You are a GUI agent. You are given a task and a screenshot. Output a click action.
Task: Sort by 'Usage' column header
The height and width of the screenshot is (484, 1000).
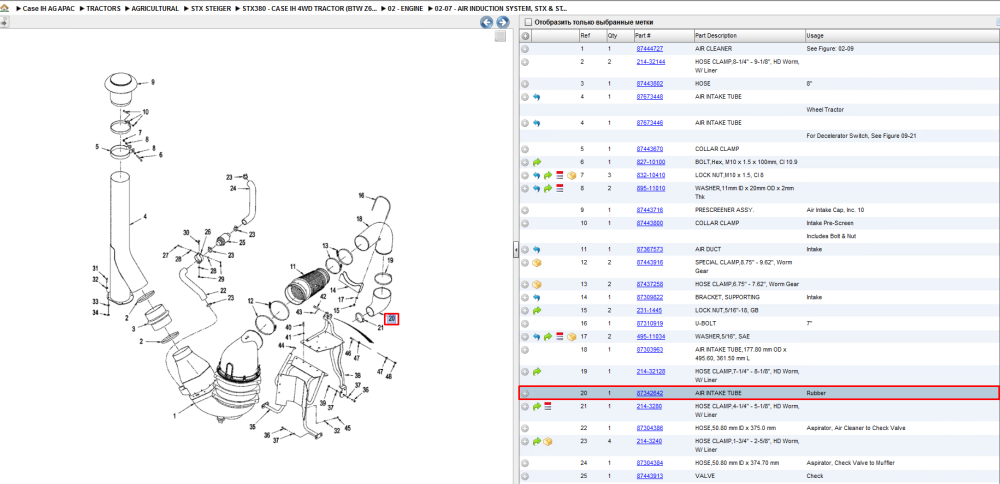coord(900,36)
